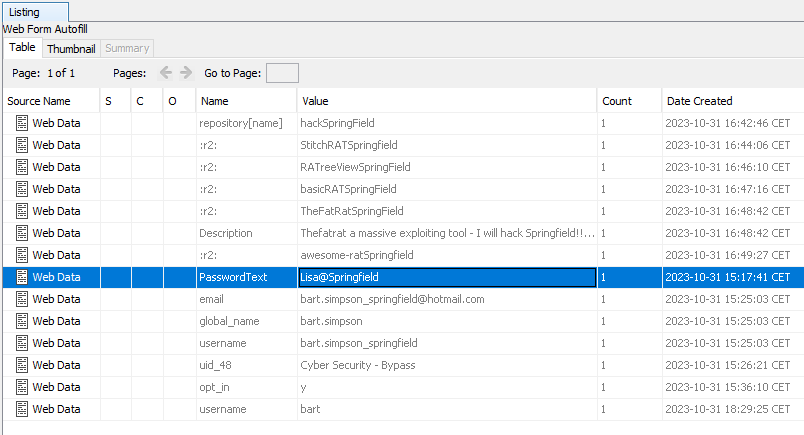Select the Description name cell
The height and width of the screenshot is (435, 804).
pos(226,233)
